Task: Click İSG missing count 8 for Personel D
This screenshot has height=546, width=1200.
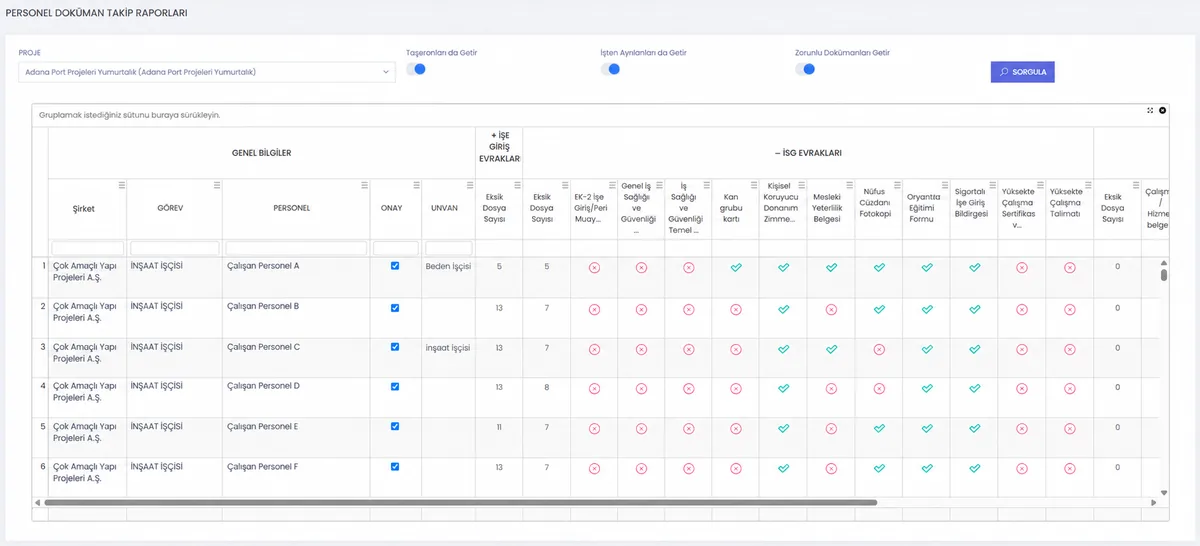Action: [547, 387]
